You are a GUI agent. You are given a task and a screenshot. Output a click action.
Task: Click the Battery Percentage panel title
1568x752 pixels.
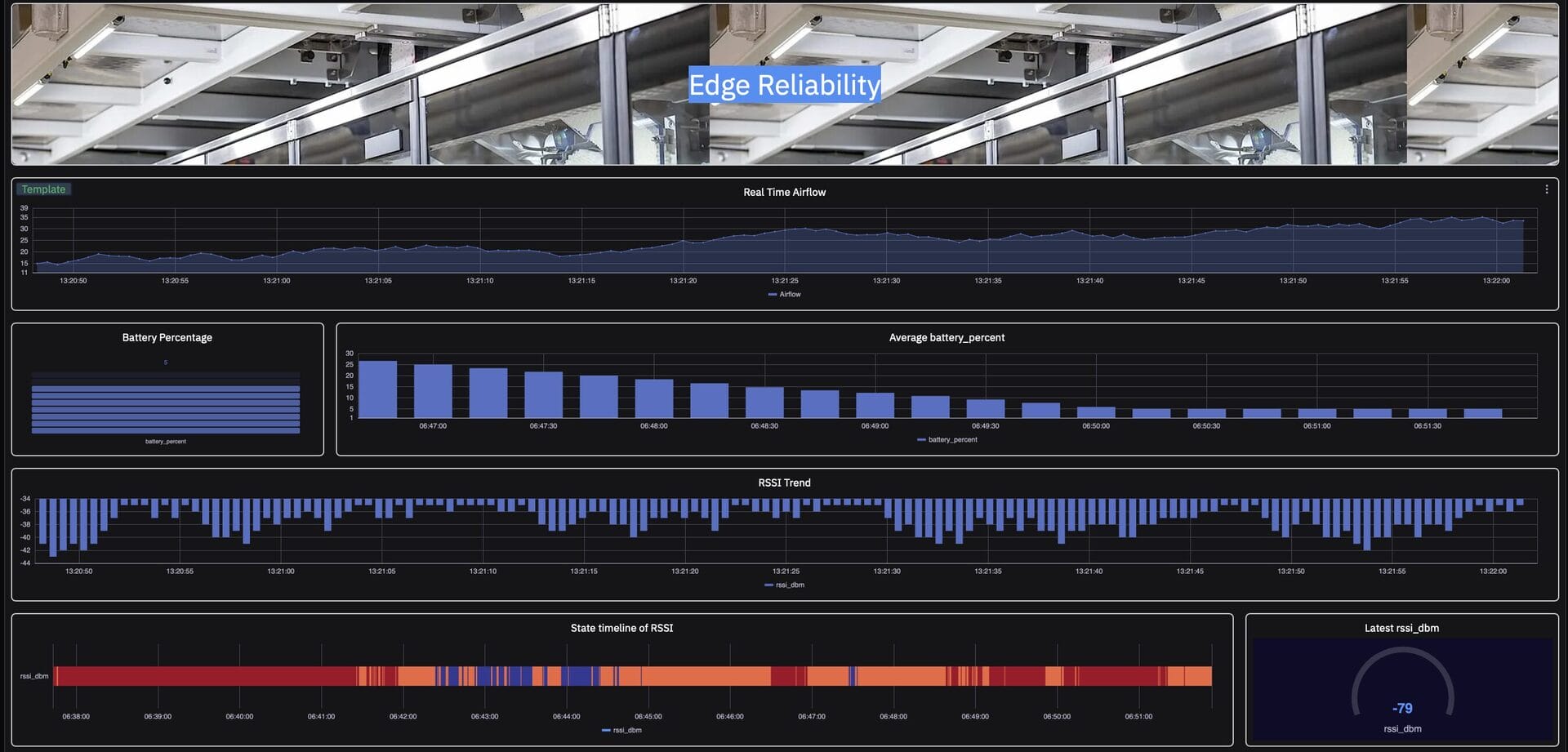click(167, 338)
